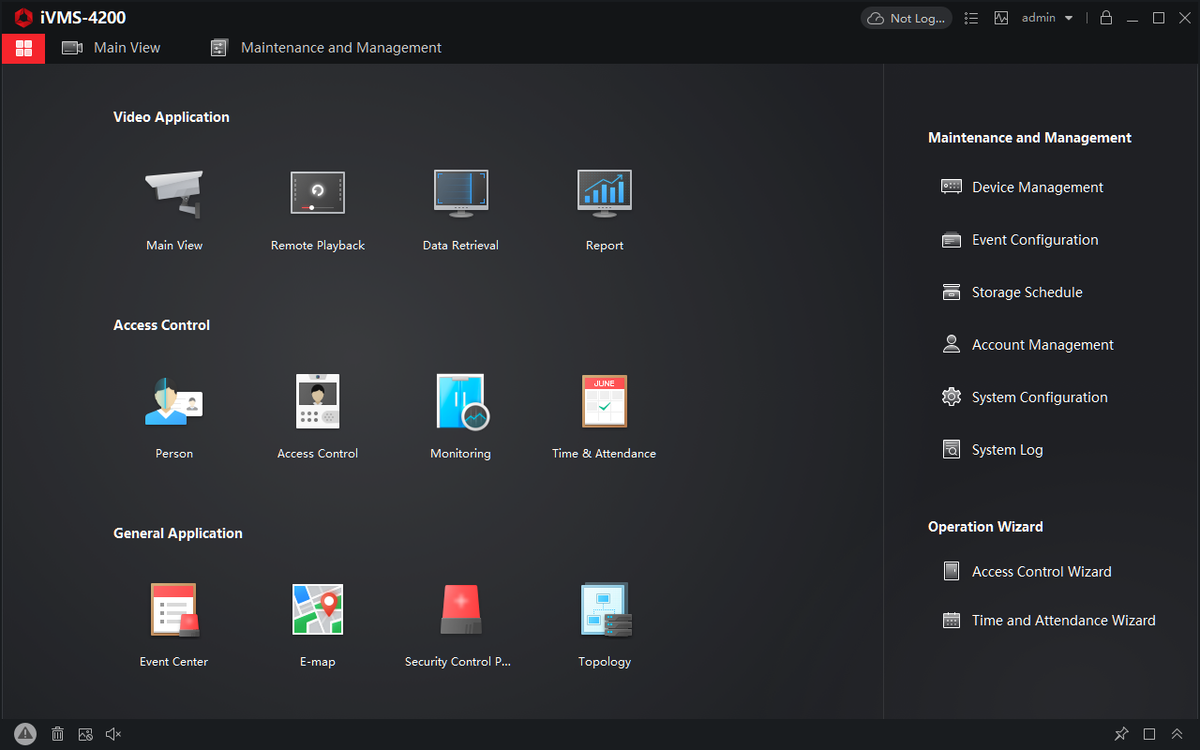Open System Configuration
Viewport: 1200px width, 750px height.
pyautogui.click(x=1024, y=398)
